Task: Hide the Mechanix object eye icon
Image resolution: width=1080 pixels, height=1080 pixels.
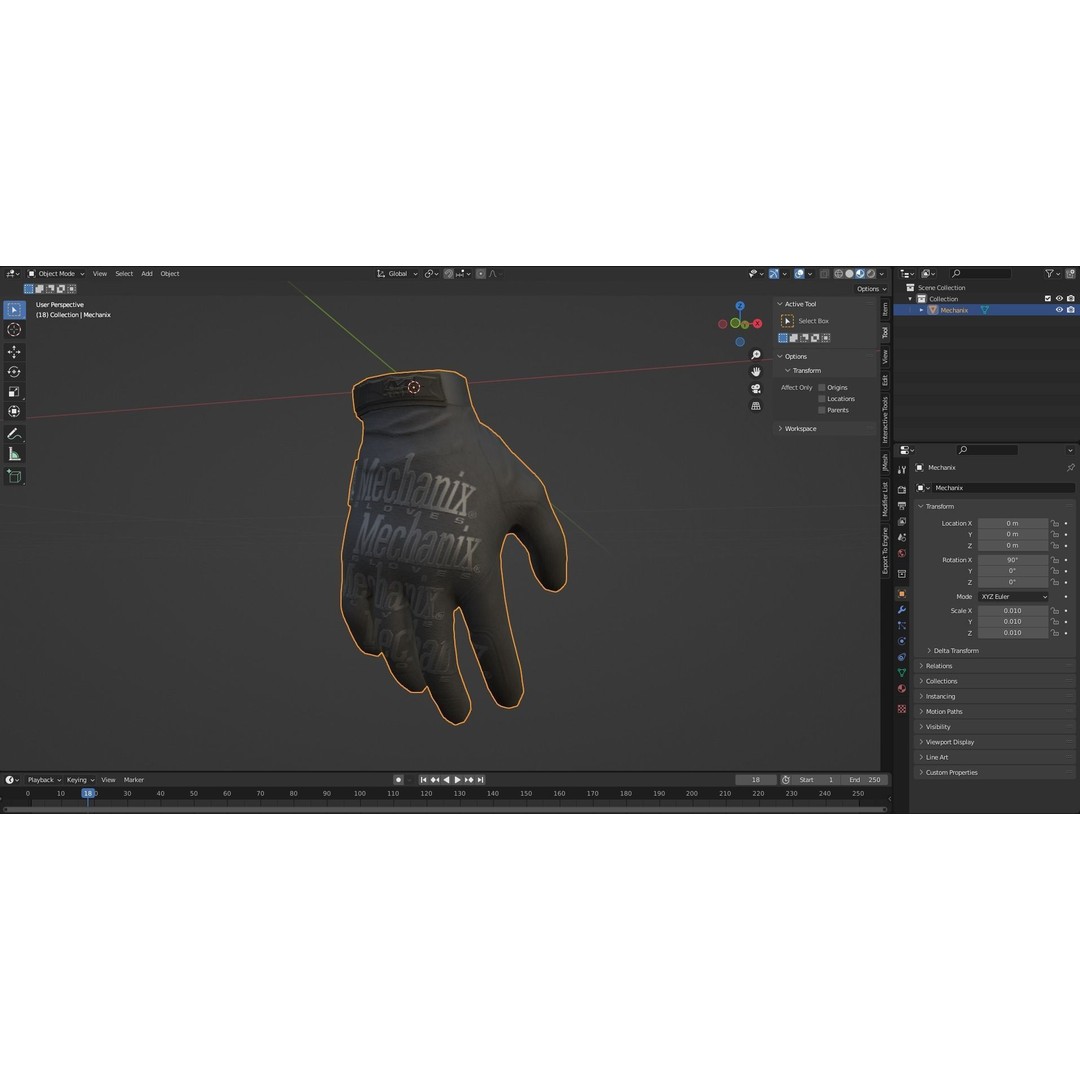Action: [x=1059, y=310]
